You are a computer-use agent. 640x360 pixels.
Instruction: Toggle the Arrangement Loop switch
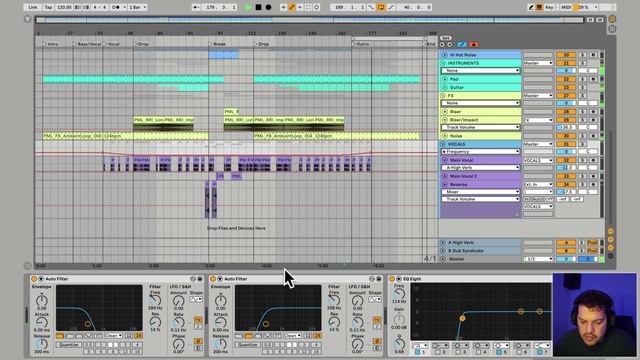380,7
